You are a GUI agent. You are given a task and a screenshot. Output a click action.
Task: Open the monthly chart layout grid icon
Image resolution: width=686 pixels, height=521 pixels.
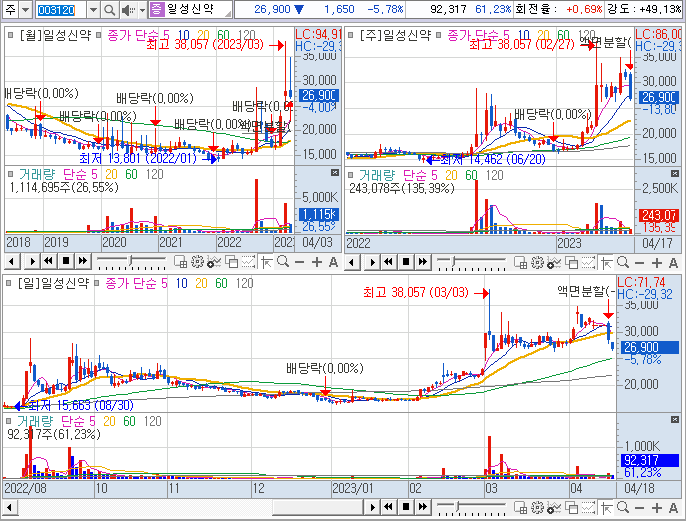click(180, 262)
